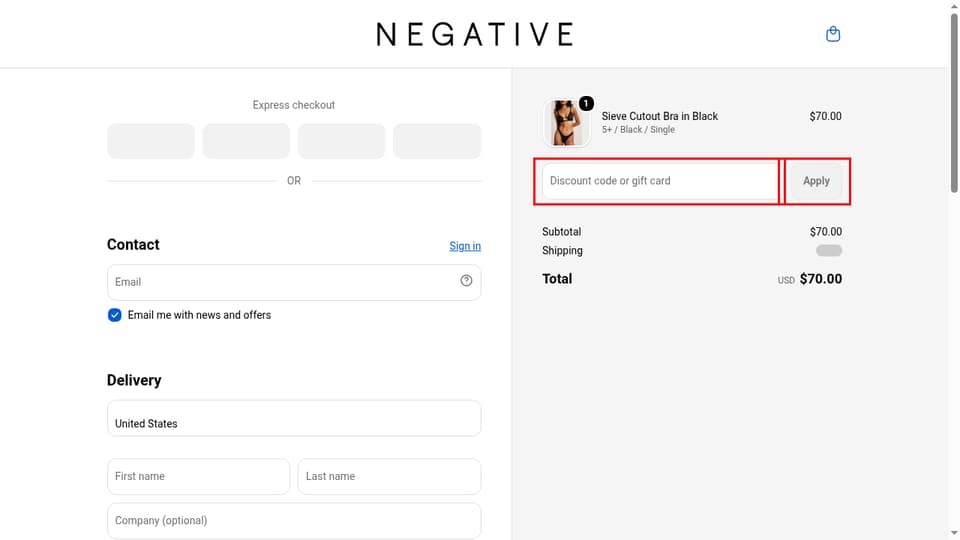Uncheck Email me with news and offers
This screenshot has height=540, width=960.
[x=114, y=315]
